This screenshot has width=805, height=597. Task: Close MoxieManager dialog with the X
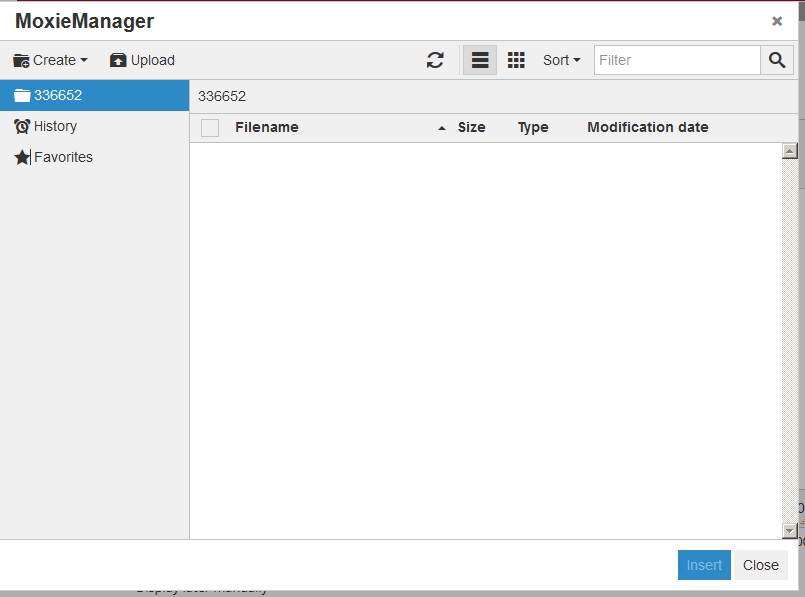pyautogui.click(x=777, y=21)
